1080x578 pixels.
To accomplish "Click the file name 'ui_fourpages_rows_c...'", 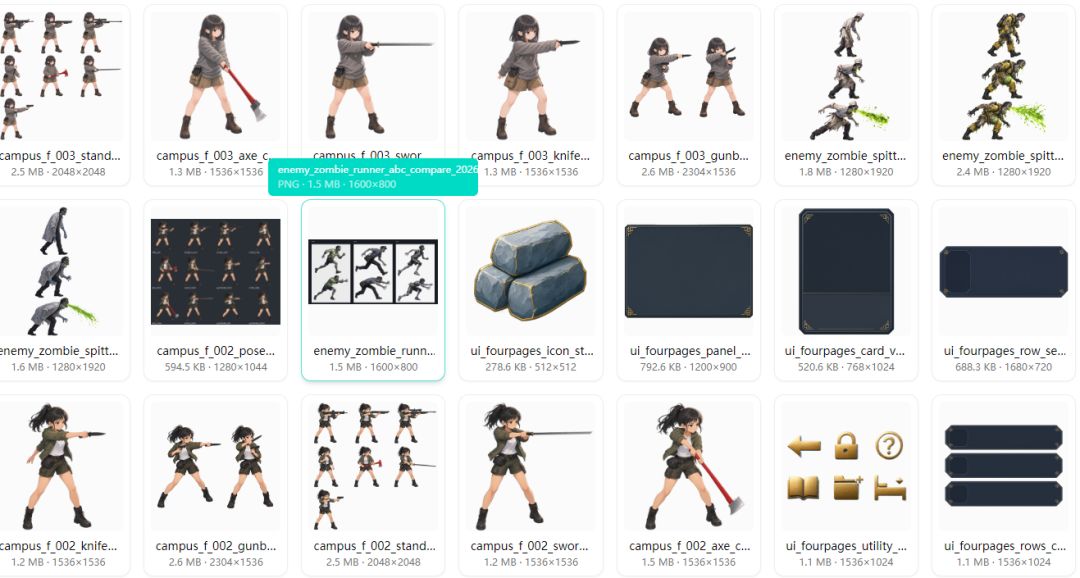I will pyautogui.click(x=1004, y=546).
